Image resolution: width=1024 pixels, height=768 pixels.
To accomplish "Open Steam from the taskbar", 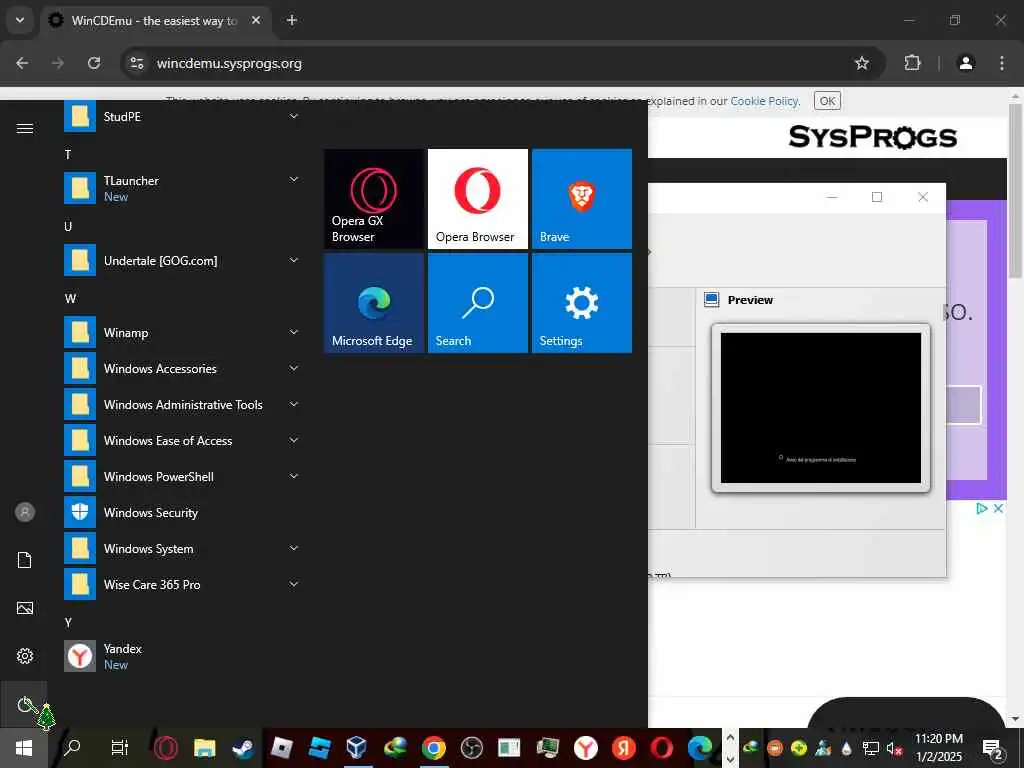I will click(x=243, y=747).
